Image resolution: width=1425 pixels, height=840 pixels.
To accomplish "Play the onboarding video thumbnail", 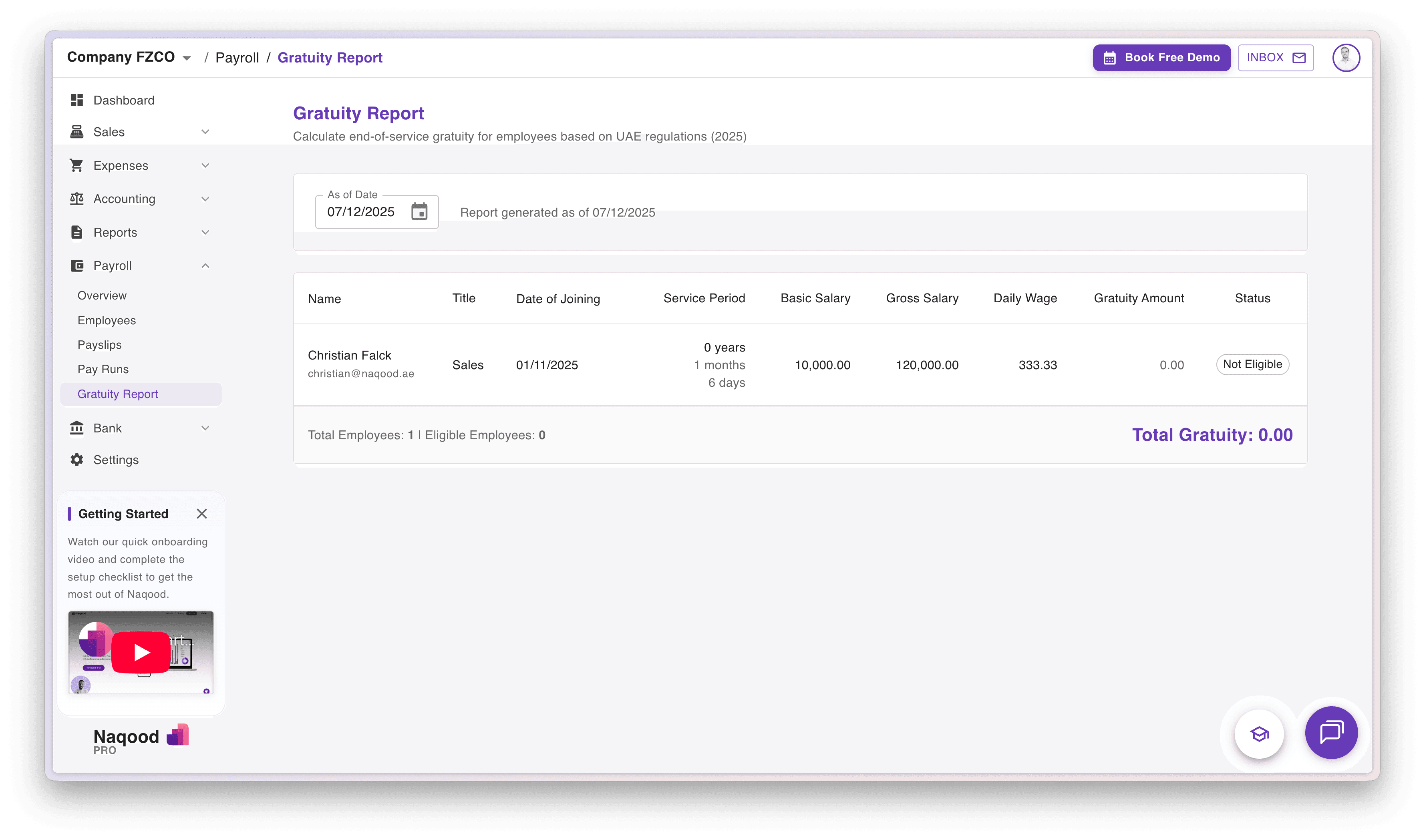I will pyautogui.click(x=141, y=653).
